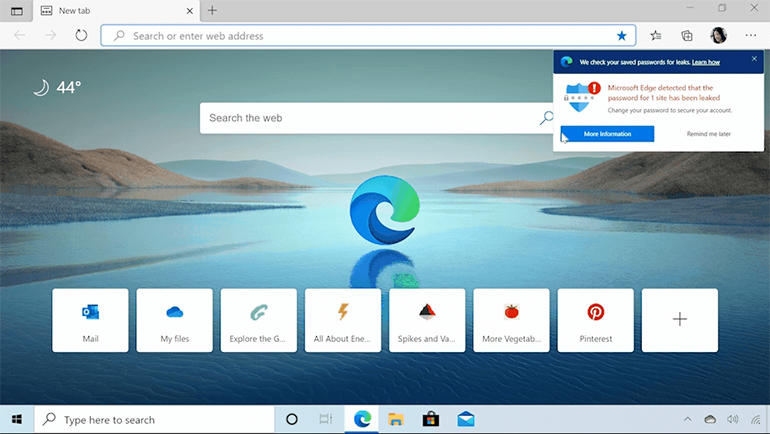770x434 pixels.
Task: Open the Learn how link
Action: (706, 62)
